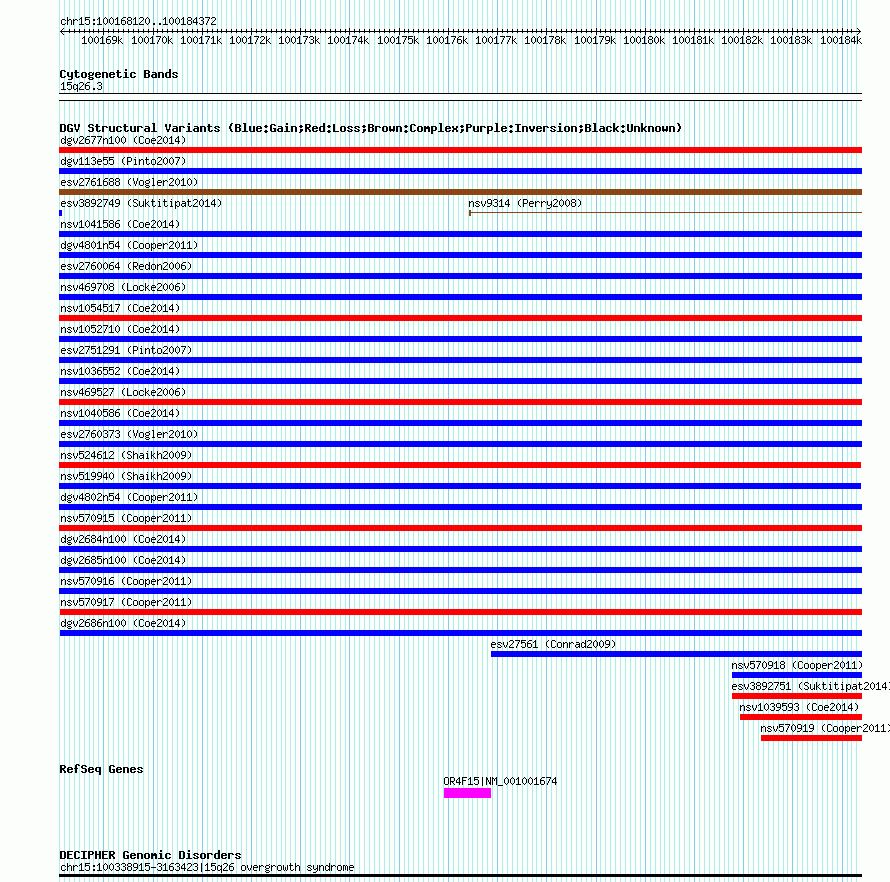
Task: Click the nsv1036552 (Coe2014) label
Action: click(x=120, y=371)
